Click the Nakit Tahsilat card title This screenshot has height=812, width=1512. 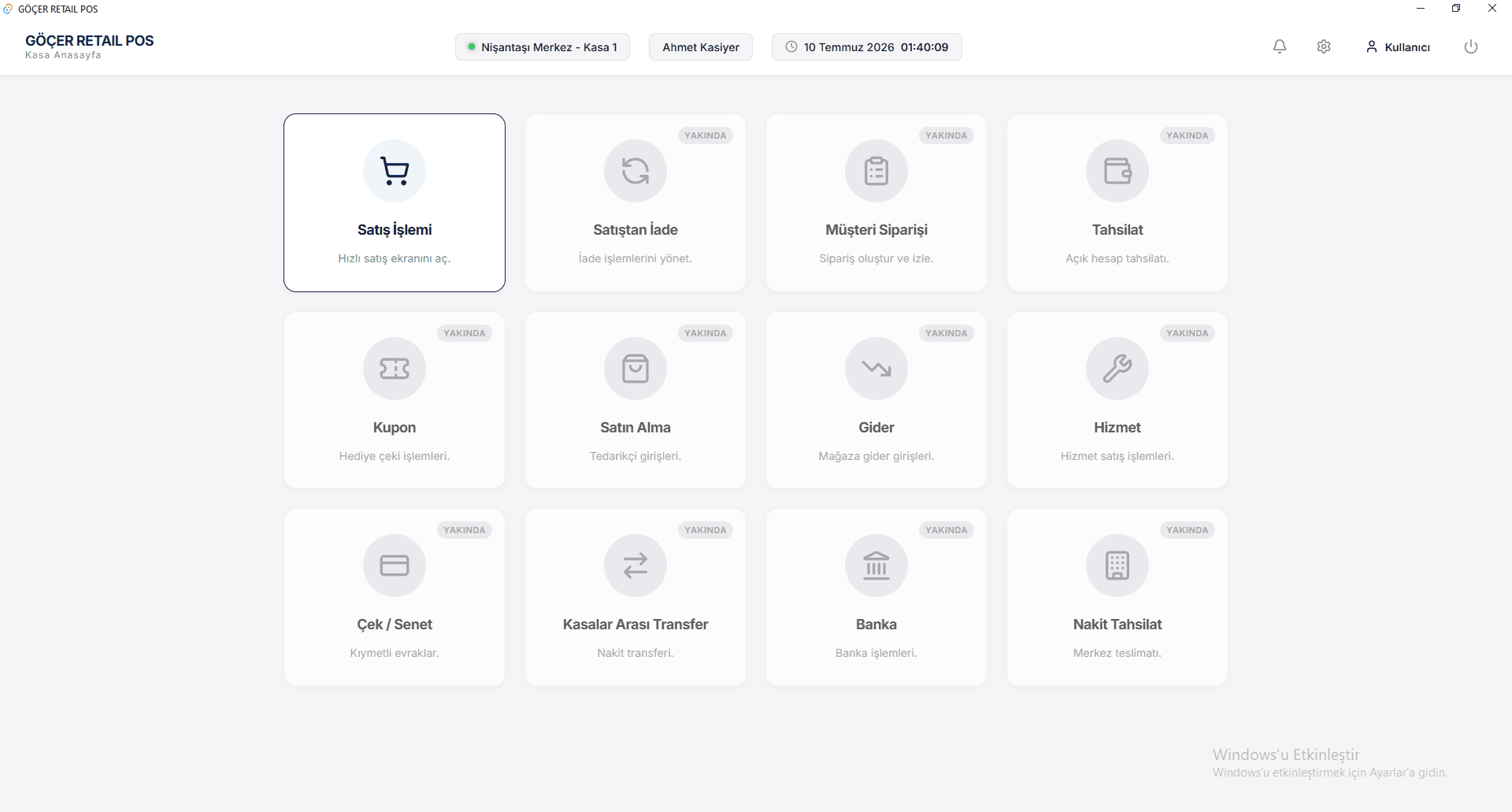[1117, 625]
